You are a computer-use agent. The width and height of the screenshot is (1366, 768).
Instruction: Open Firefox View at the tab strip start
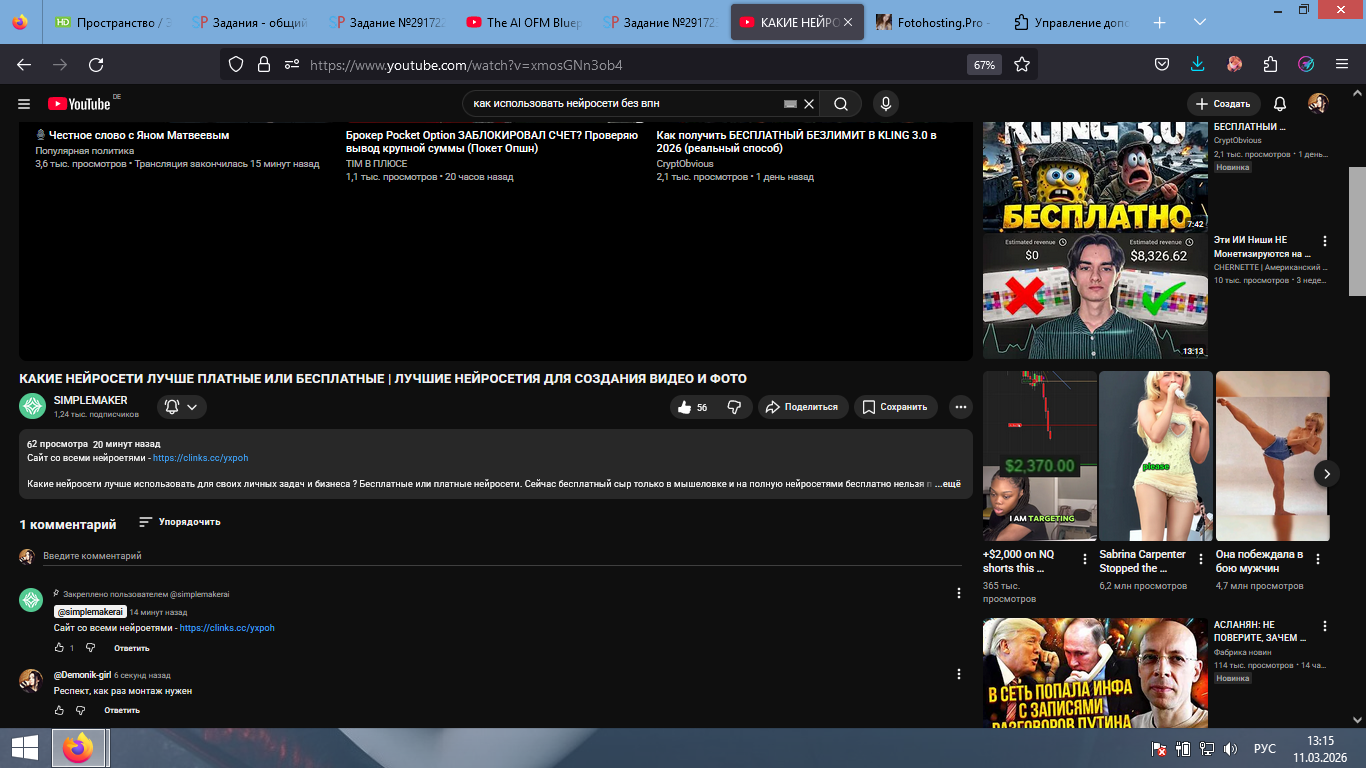pyautogui.click(x=21, y=22)
